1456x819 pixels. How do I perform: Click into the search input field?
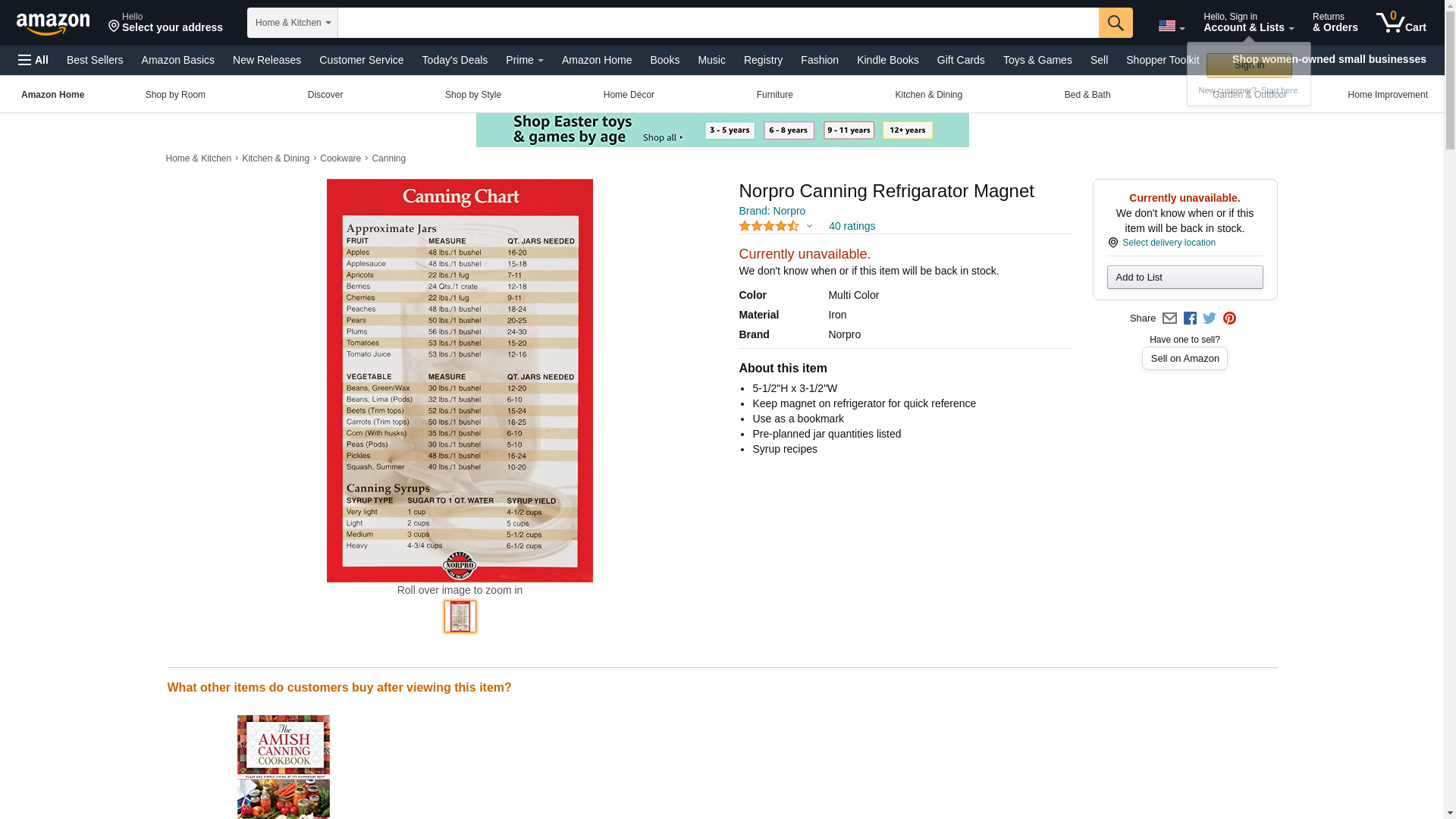tap(717, 23)
